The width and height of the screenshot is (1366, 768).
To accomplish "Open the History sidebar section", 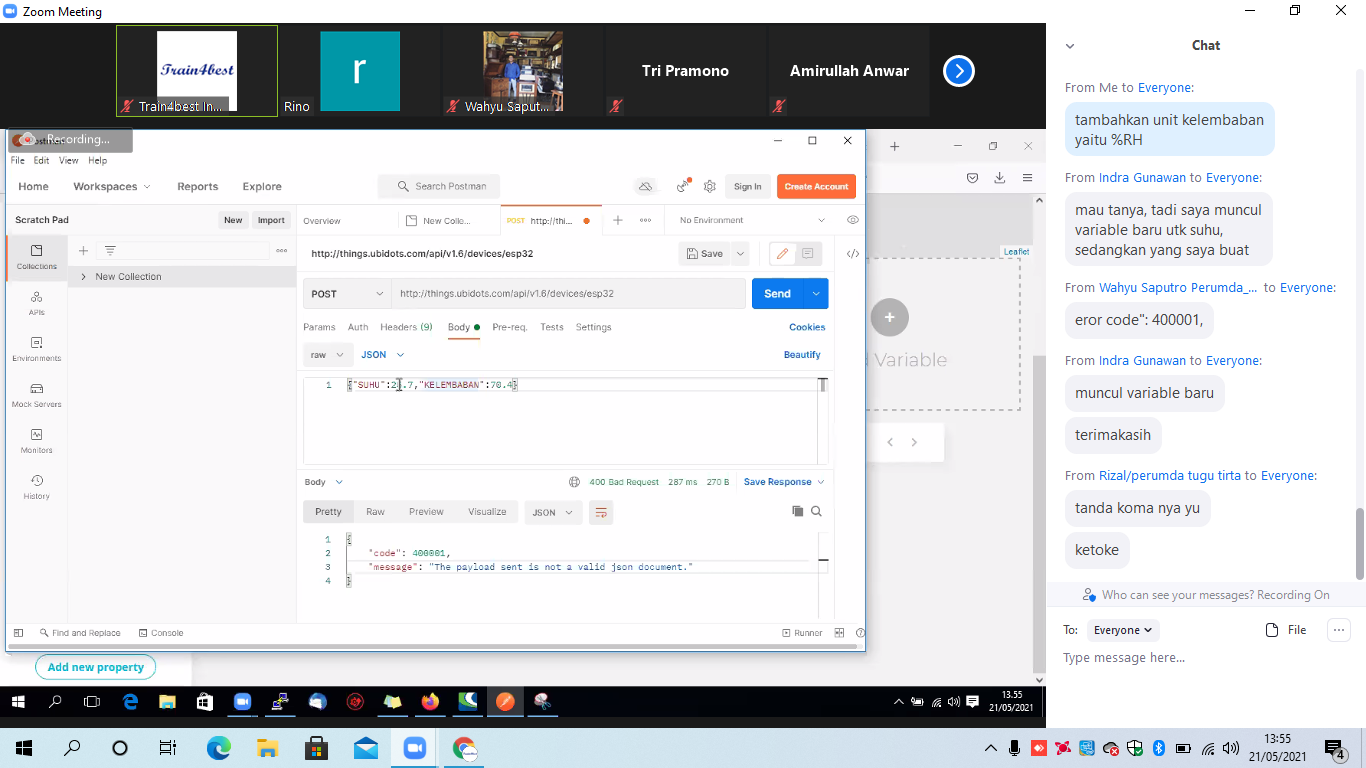I will 36,486.
